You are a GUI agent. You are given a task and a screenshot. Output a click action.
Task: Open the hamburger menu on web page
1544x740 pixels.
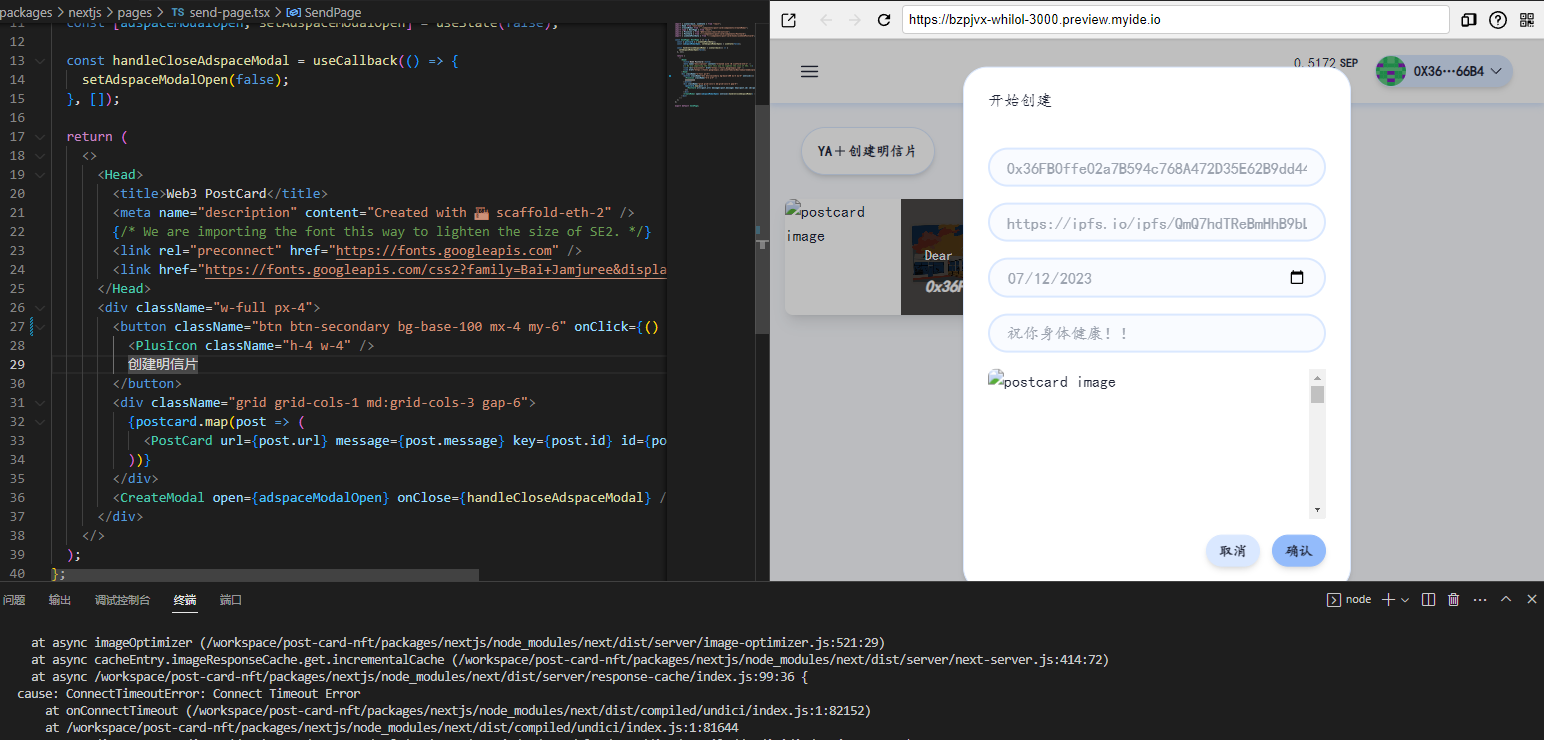point(810,71)
